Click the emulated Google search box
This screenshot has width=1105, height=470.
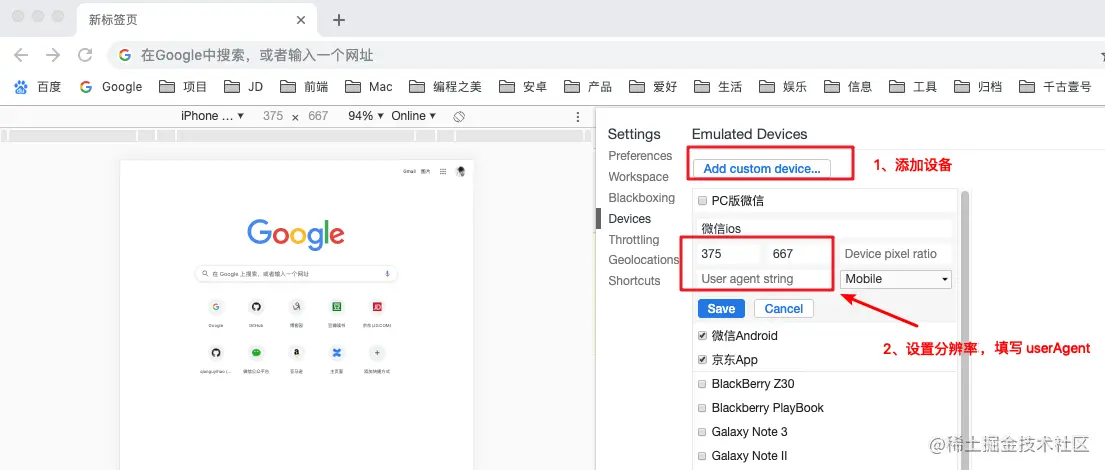[x=296, y=273]
